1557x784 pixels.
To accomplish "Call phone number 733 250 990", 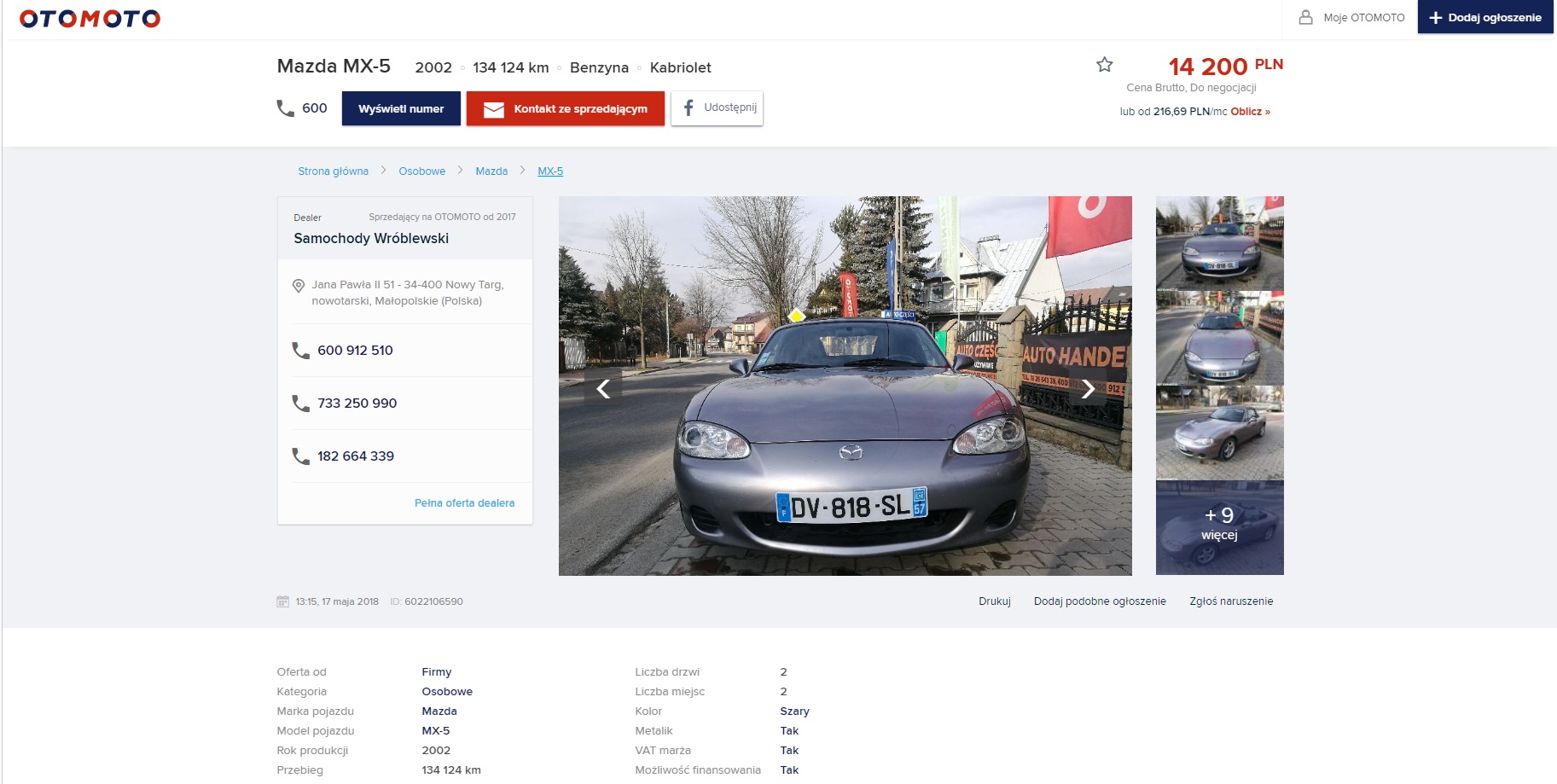I will click(x=357, y=404).
